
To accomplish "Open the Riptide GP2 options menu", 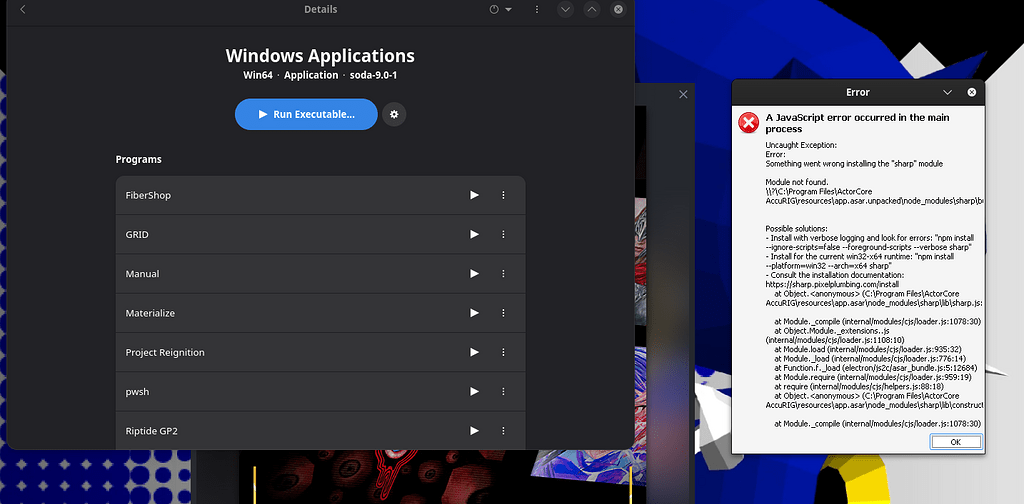I will [504, 431].
